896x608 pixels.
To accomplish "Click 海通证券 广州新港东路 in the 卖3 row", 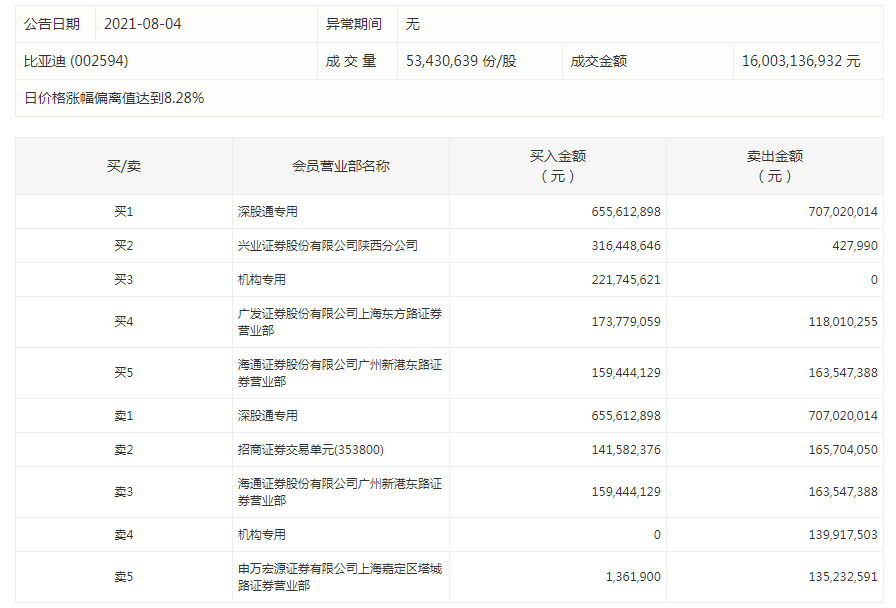I will click(x=339, y=492).
